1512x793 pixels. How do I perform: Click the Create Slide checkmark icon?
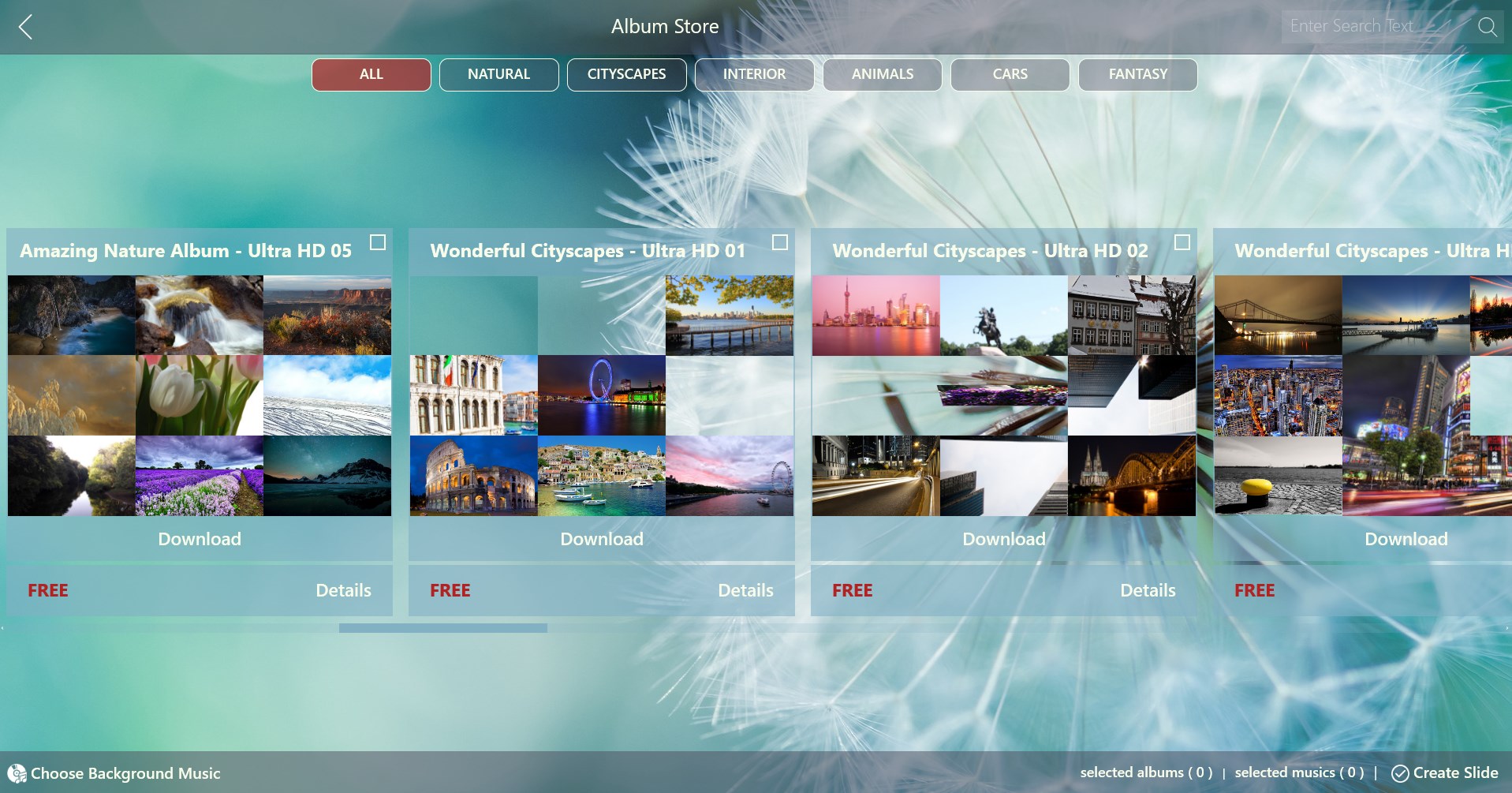[x=1400, y=773]
